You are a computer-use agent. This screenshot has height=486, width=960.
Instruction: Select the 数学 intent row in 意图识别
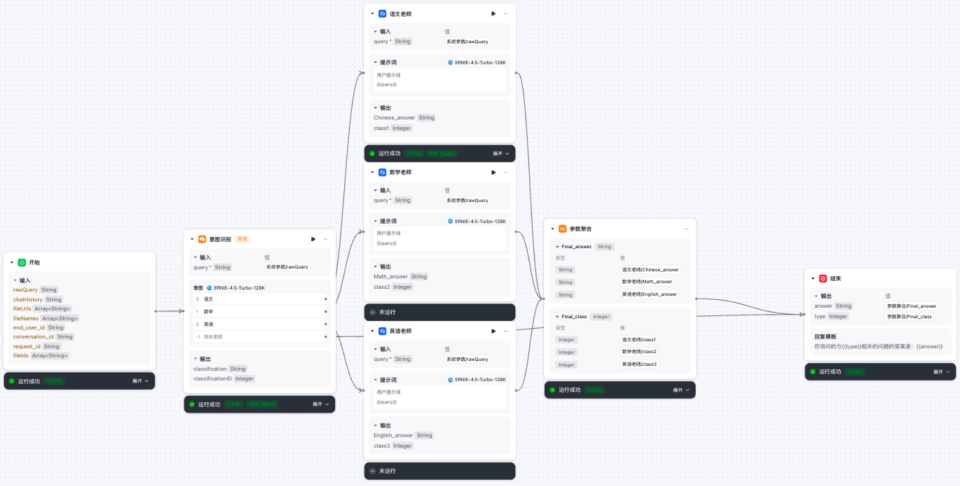pyautogui.click(x=260, y=311)
